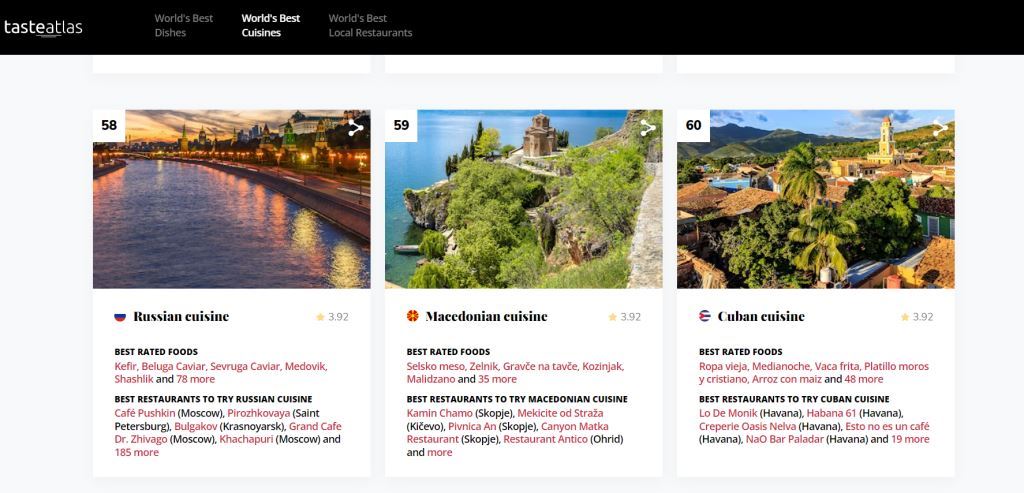Image resolution: width=1024 pixels, height=493 pixels.
Task: Share the Macedonian cuisine card
Action: [647, 128]
